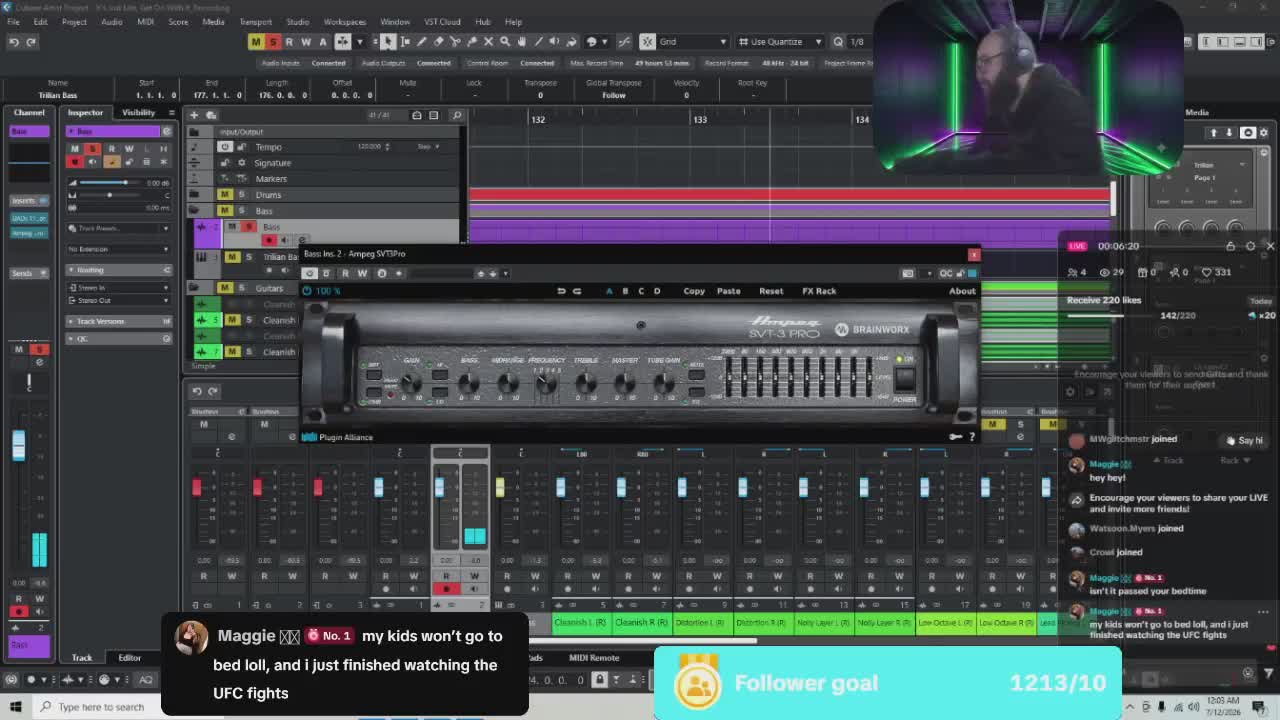
Task: Select the Erase tool
Action: (438, 42)
